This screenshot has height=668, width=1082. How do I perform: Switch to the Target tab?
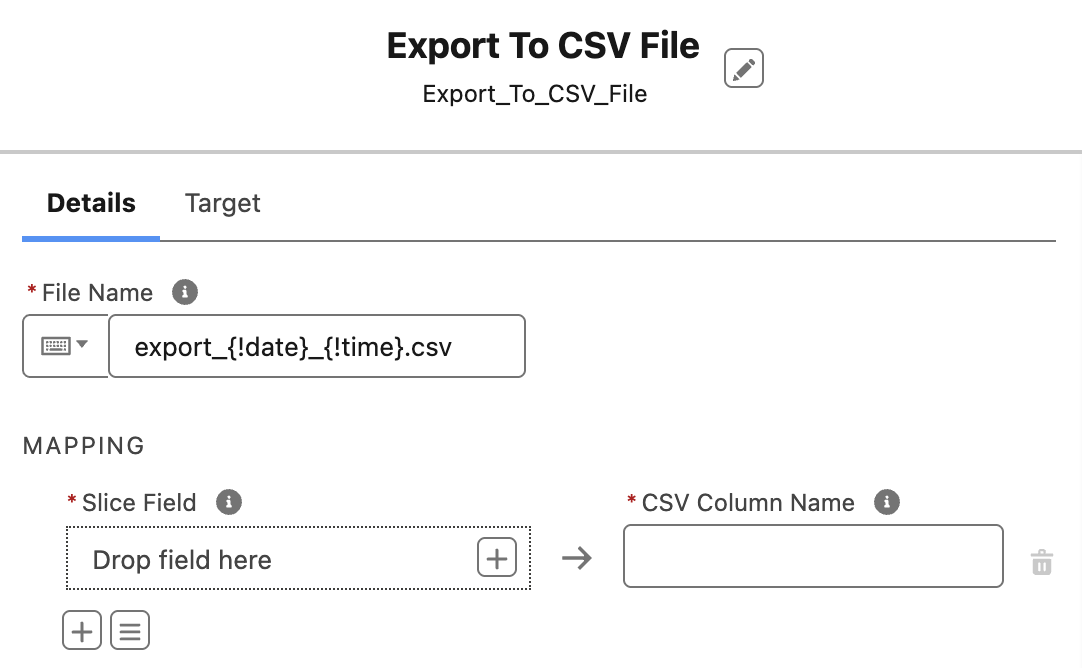pos(222,203)
